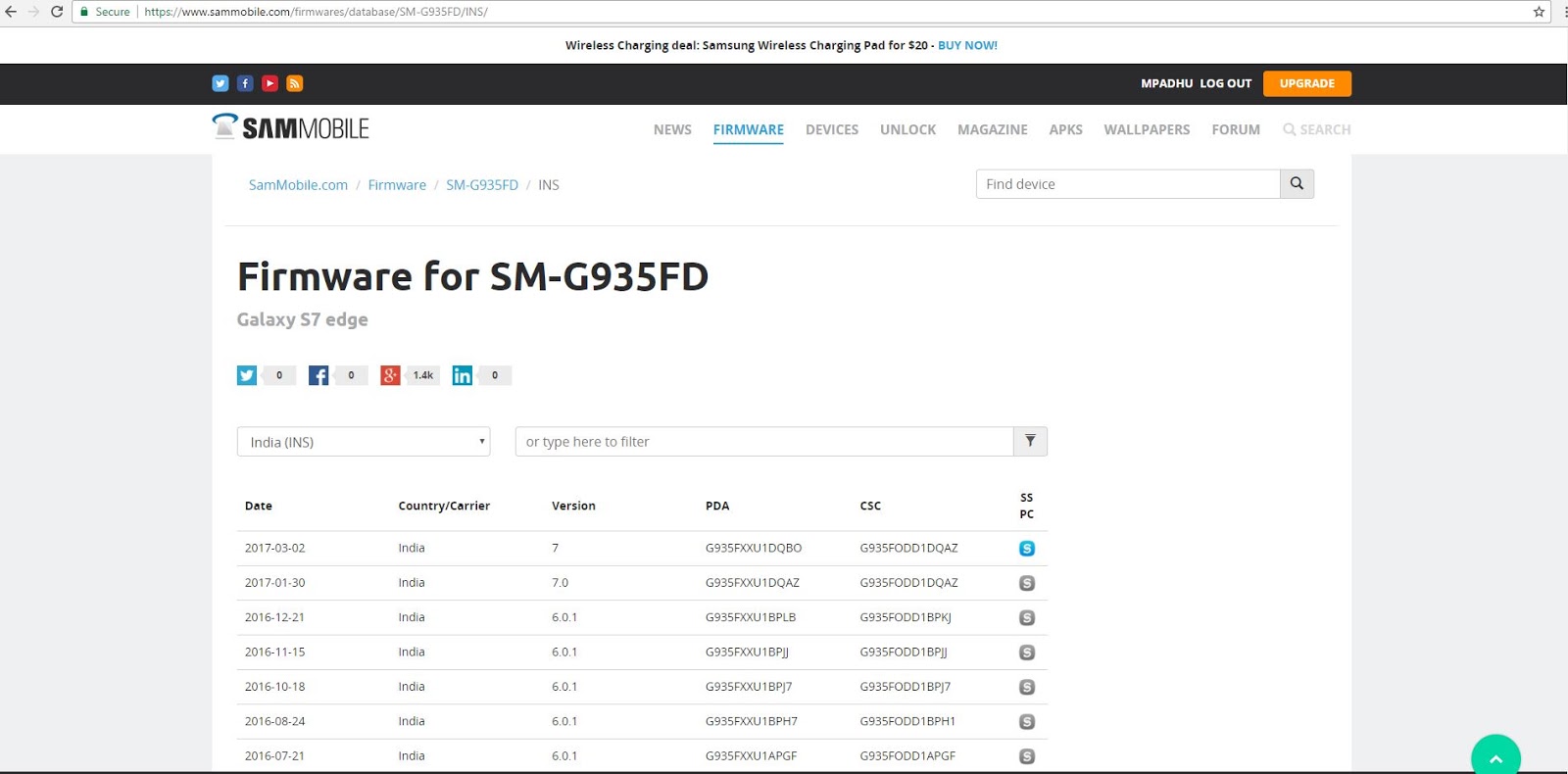Go to Firmware breadcrumb link

point(397,185)
